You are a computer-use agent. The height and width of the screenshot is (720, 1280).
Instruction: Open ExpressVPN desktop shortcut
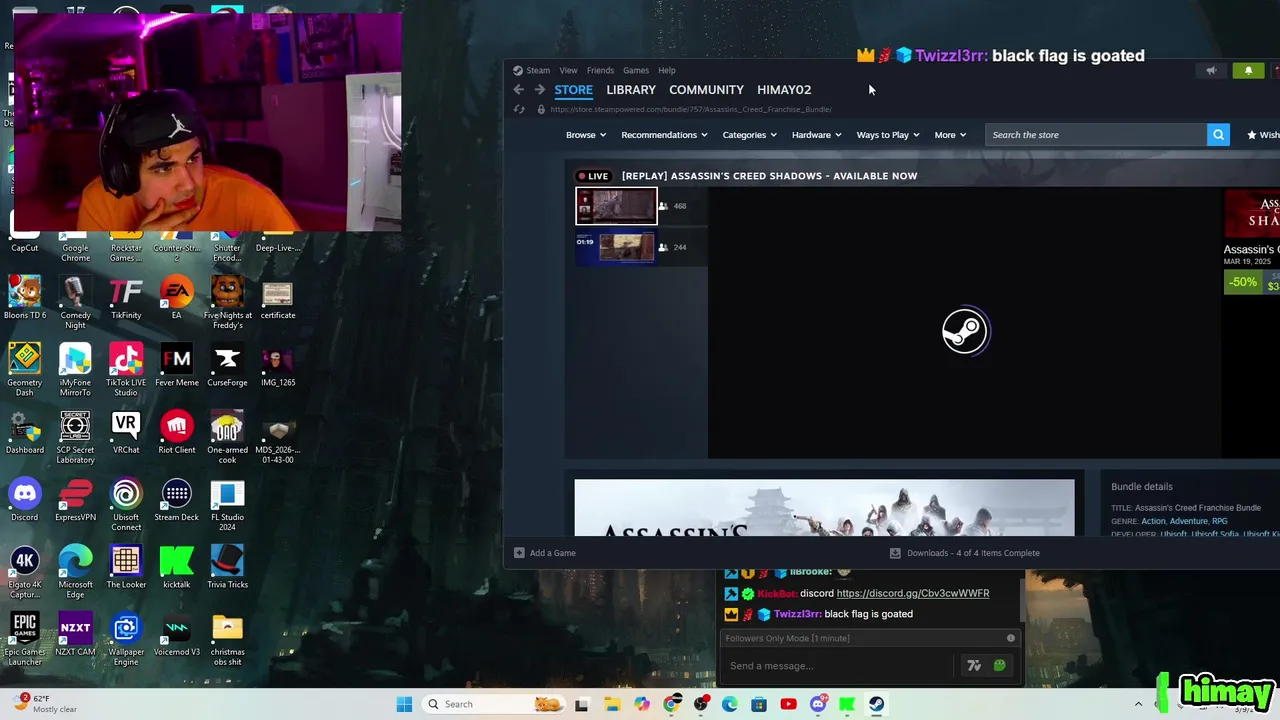tap(75, 500)
